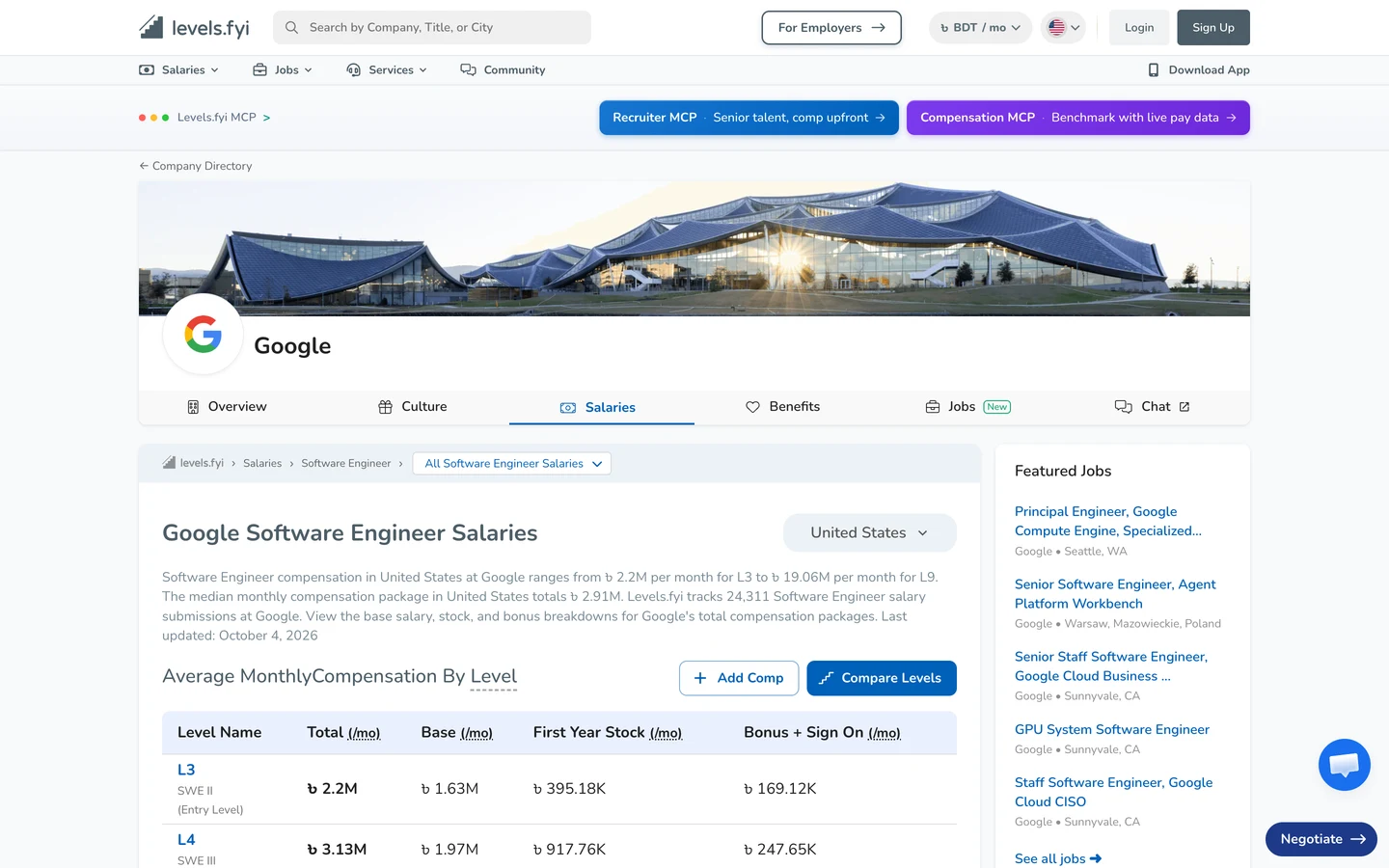Click the Sign Up button

click(1213, 27)
